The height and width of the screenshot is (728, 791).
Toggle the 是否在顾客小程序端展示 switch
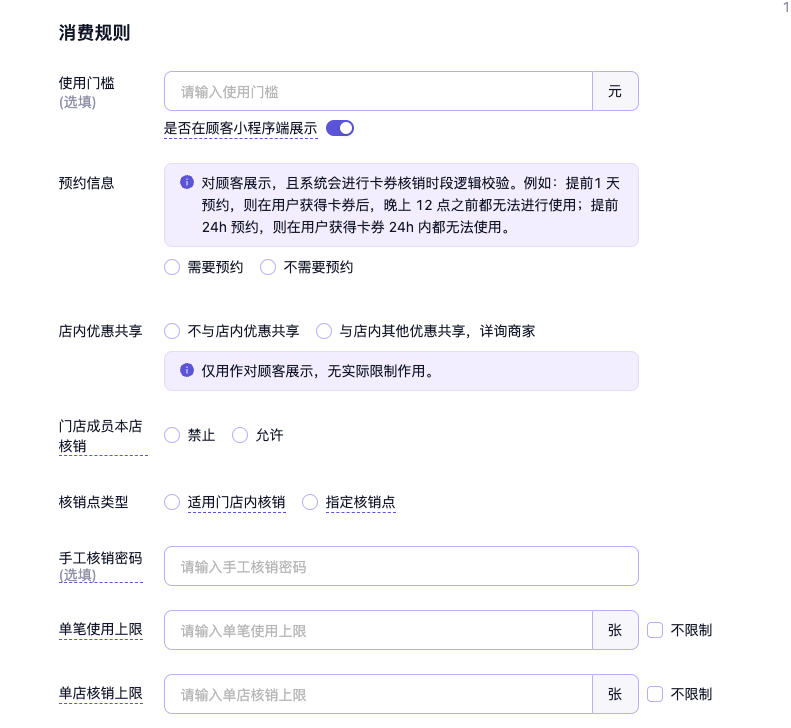340,128
